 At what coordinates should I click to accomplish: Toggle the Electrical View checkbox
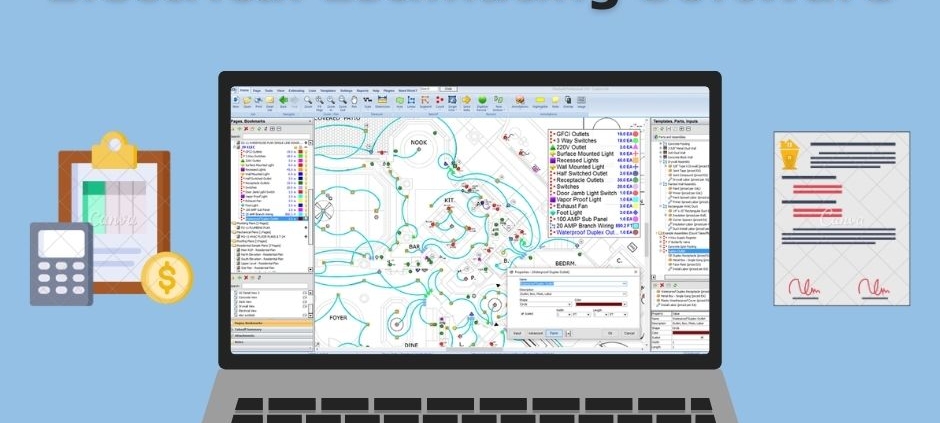coord(236,311)
